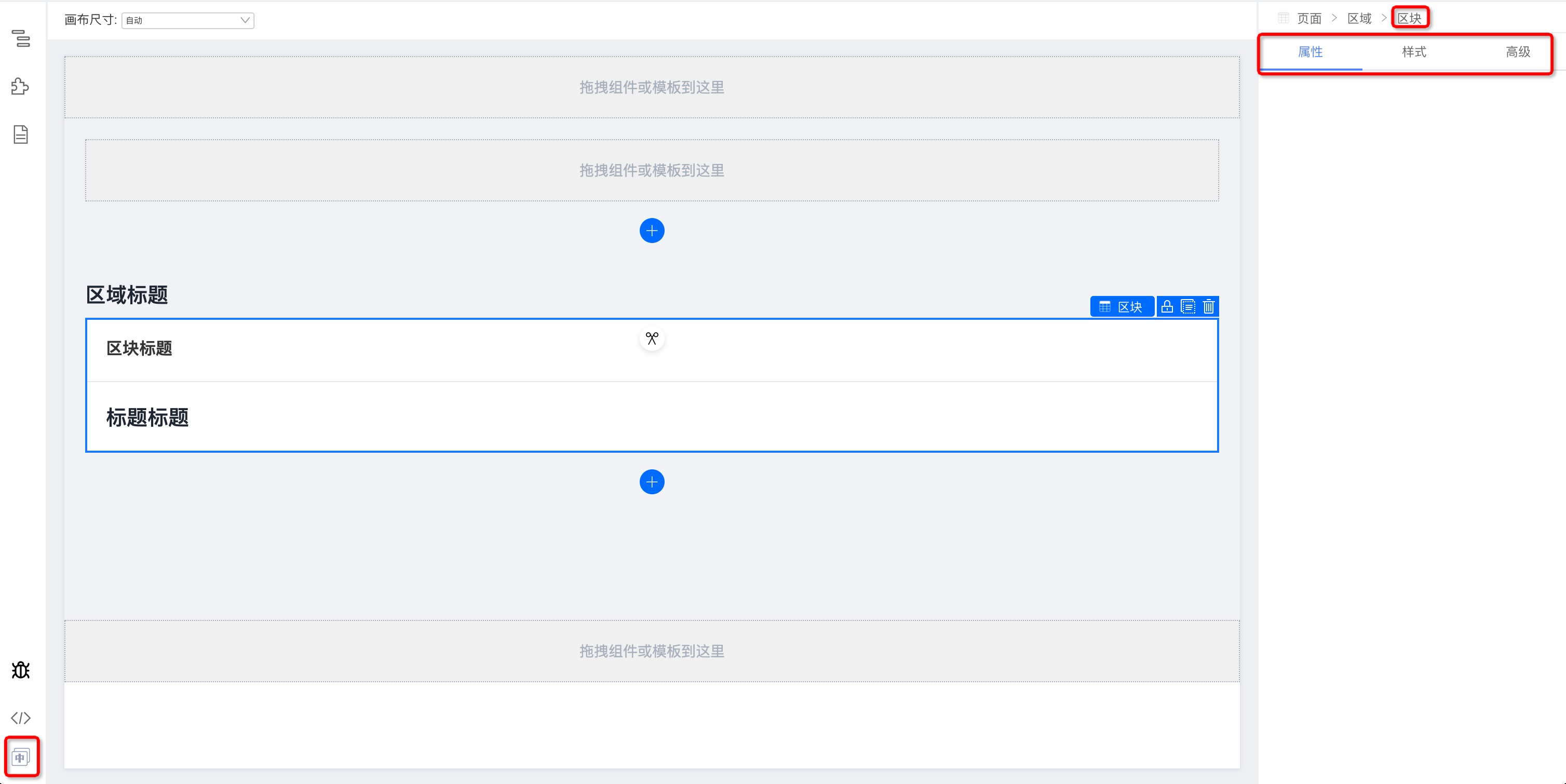This screenshot has height=784, width=1566.
Task: Switch to the 高级 tab
Action: coord(1517,52)
